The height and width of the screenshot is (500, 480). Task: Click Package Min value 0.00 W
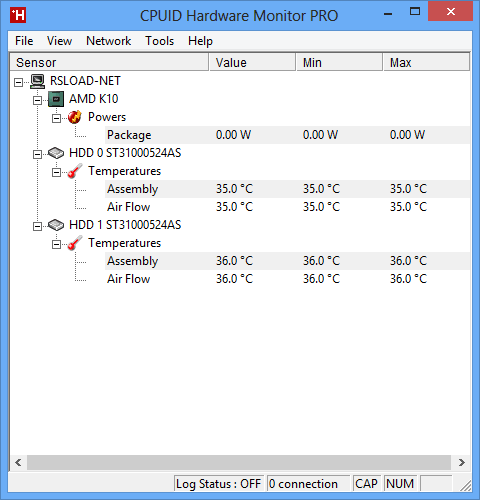(x=320, y=135)
